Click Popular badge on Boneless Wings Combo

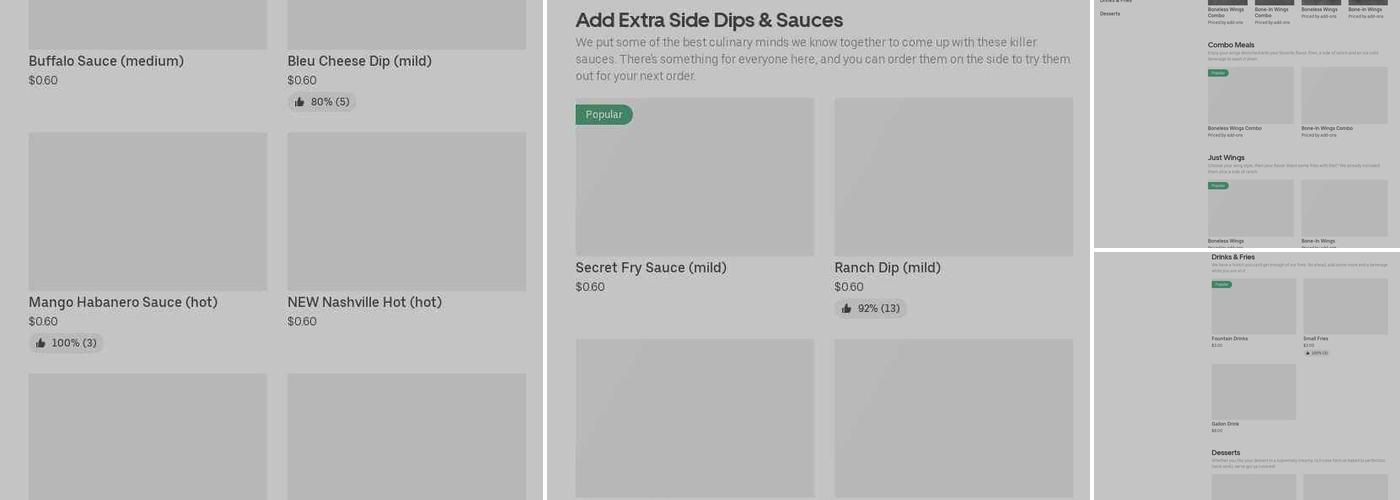tap(1218, 73)
